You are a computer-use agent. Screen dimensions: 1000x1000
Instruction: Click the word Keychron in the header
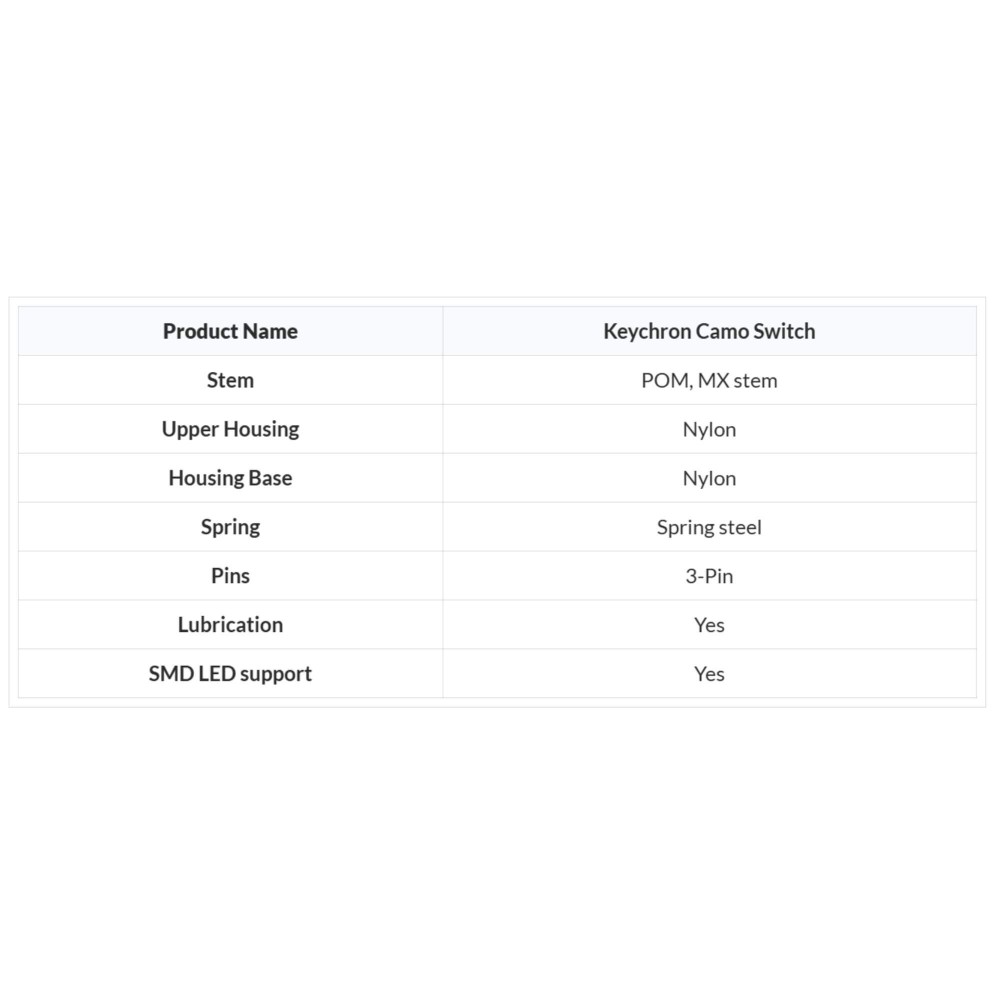pyautogui.click(x=647, y=332)
